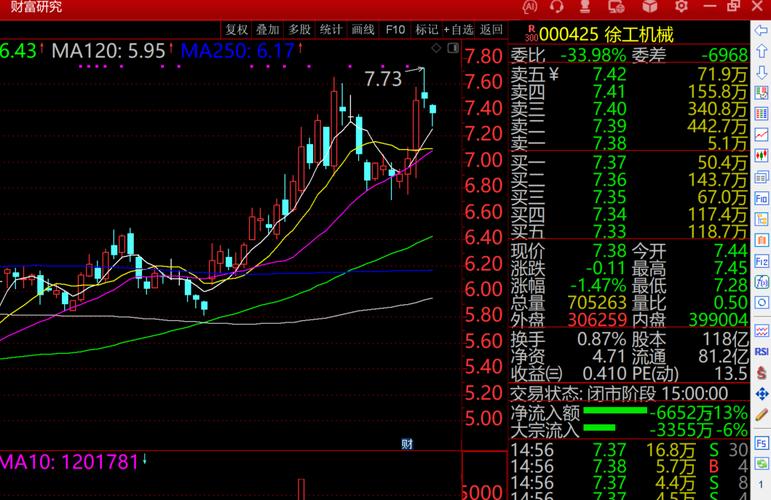The width and height of the screenshot is (771, 500).
Task: Select the 徐工机械 stock name header
Action: tap(640, 35)
